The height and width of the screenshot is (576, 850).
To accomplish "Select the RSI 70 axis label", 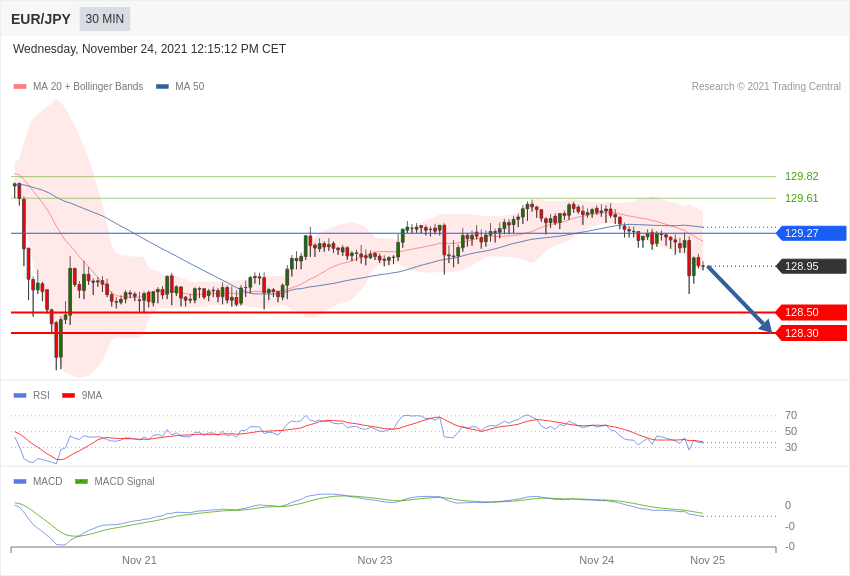I will tap(791, 415).
